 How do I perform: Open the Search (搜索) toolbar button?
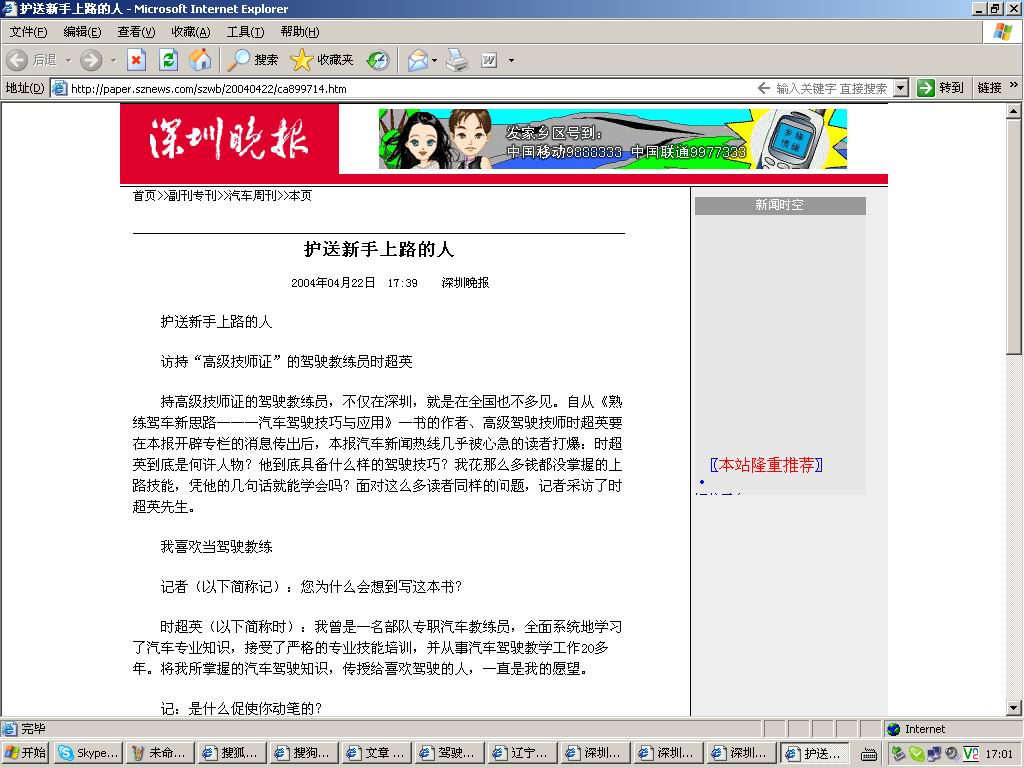point(253,60)
